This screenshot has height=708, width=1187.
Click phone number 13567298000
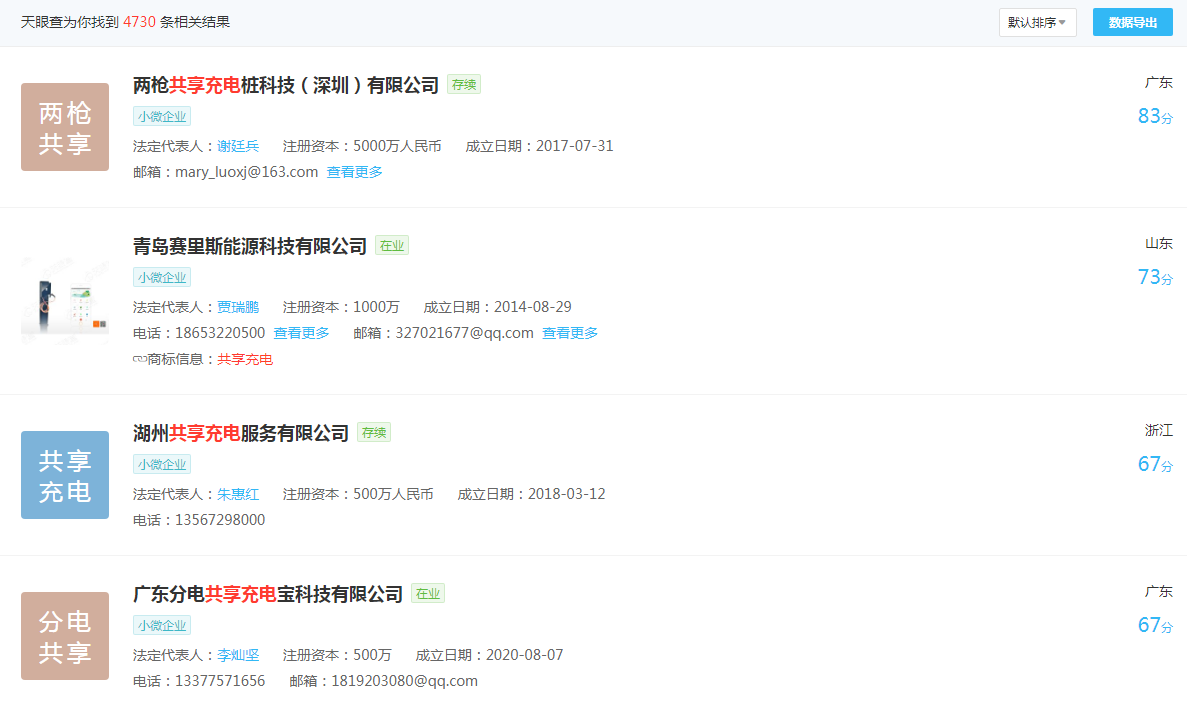[x=220, y=520]
